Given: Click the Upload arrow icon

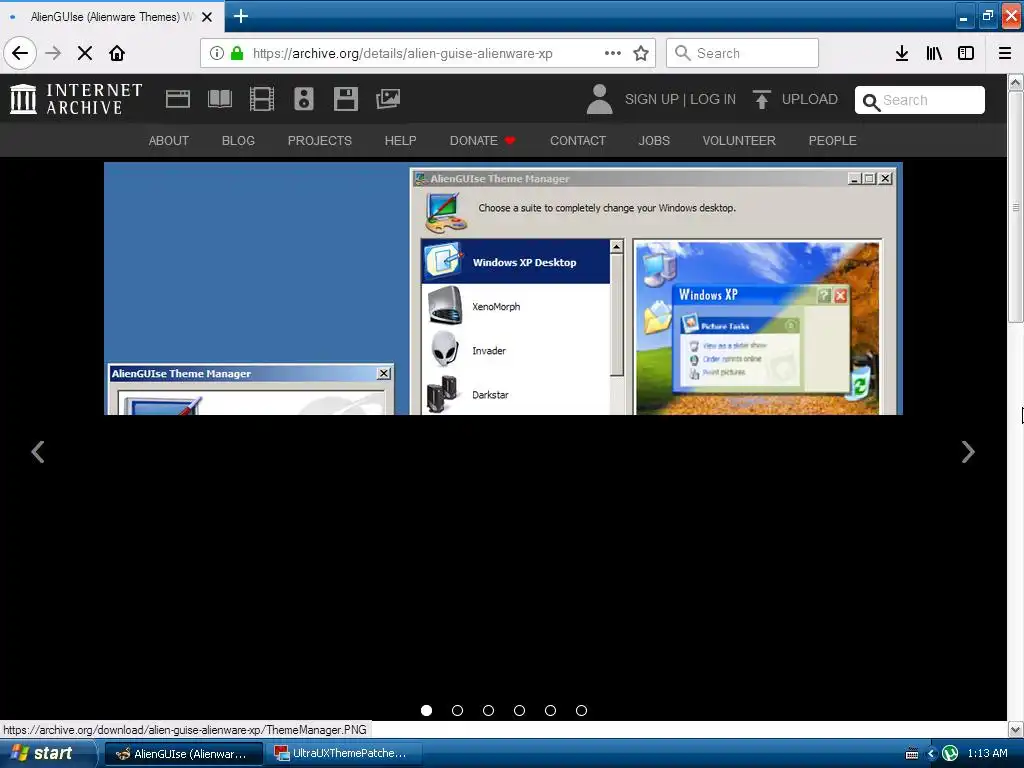Looking at the screenshot, I should point(761,99).
